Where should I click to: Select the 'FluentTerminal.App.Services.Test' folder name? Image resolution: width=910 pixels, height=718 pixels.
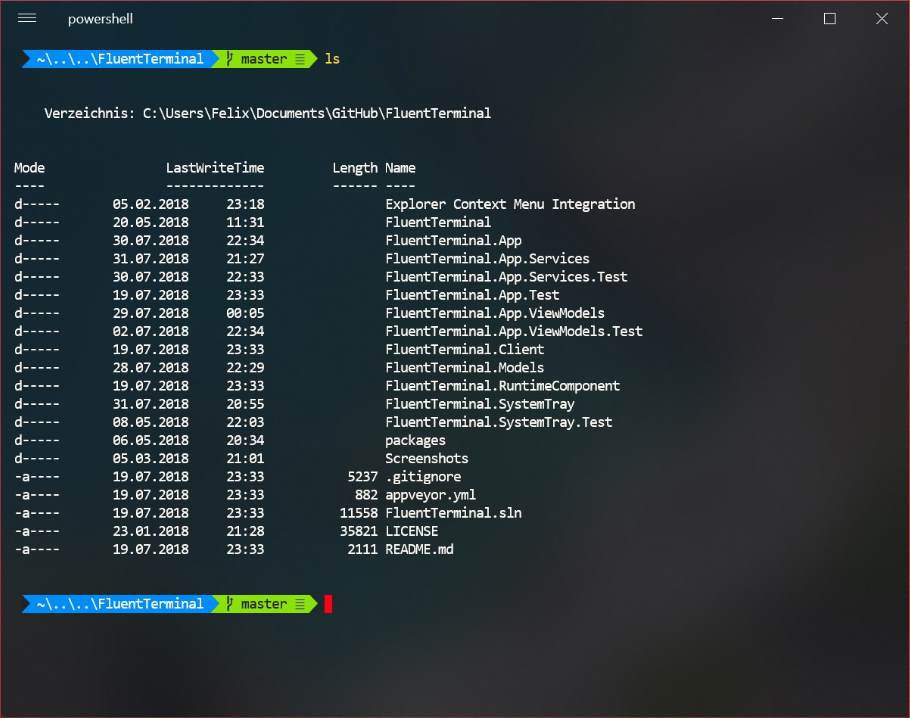coord(506,277)
